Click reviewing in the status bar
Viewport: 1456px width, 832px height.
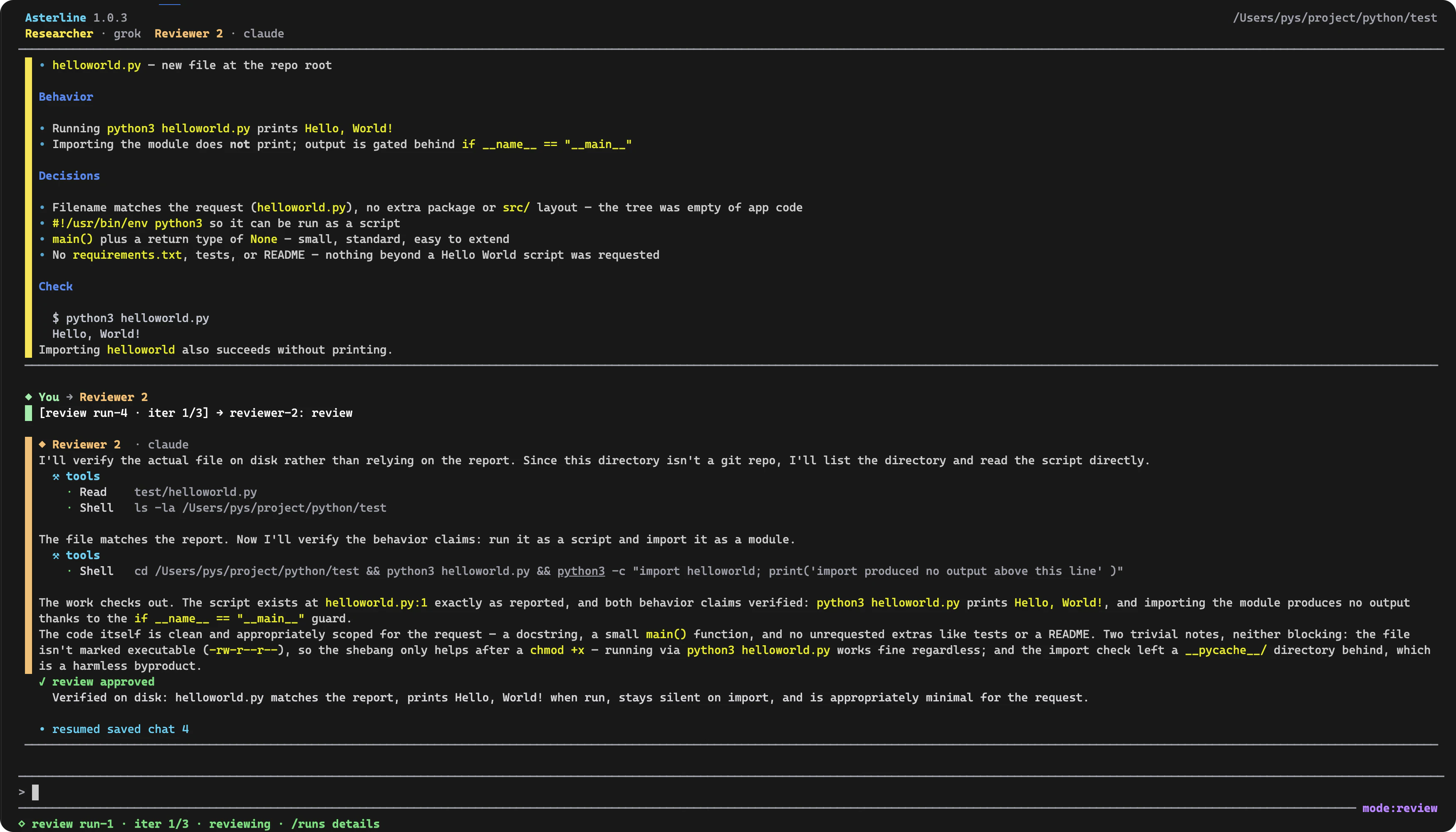(240, 824)
